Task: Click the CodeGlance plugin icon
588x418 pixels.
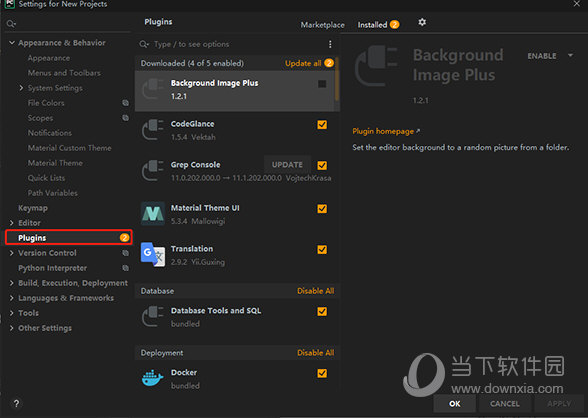Action: (153, 129)
